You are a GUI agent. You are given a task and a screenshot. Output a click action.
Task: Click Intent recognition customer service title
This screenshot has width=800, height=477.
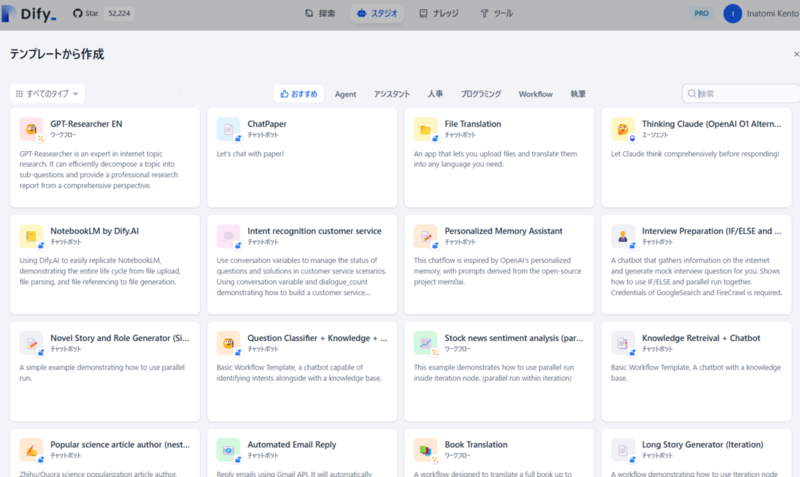pyautogui.click(x=314, y=231)
